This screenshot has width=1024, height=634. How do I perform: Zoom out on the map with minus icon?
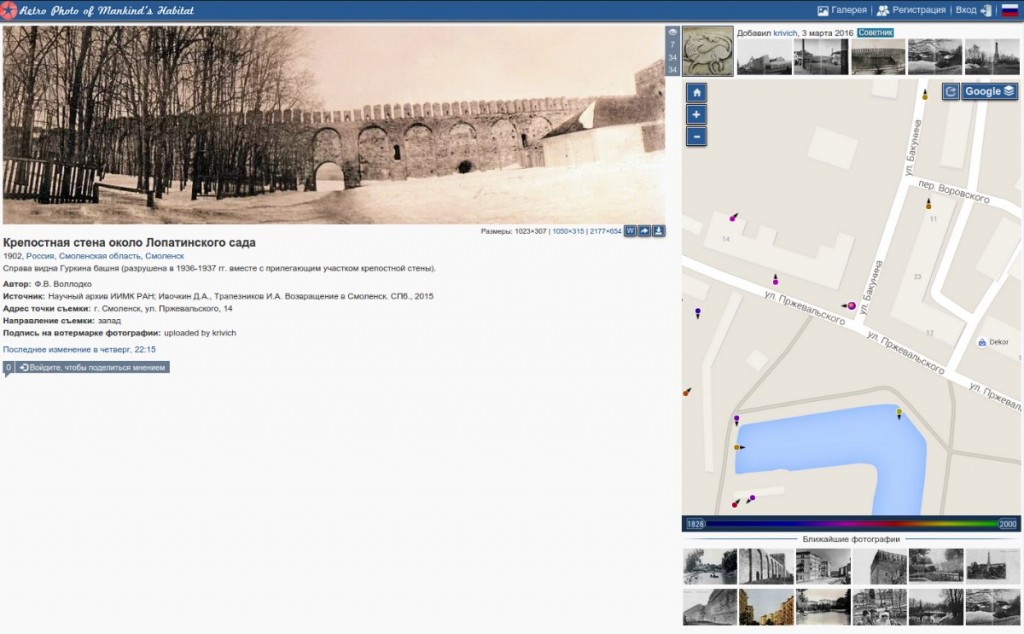tap(695, 136)
